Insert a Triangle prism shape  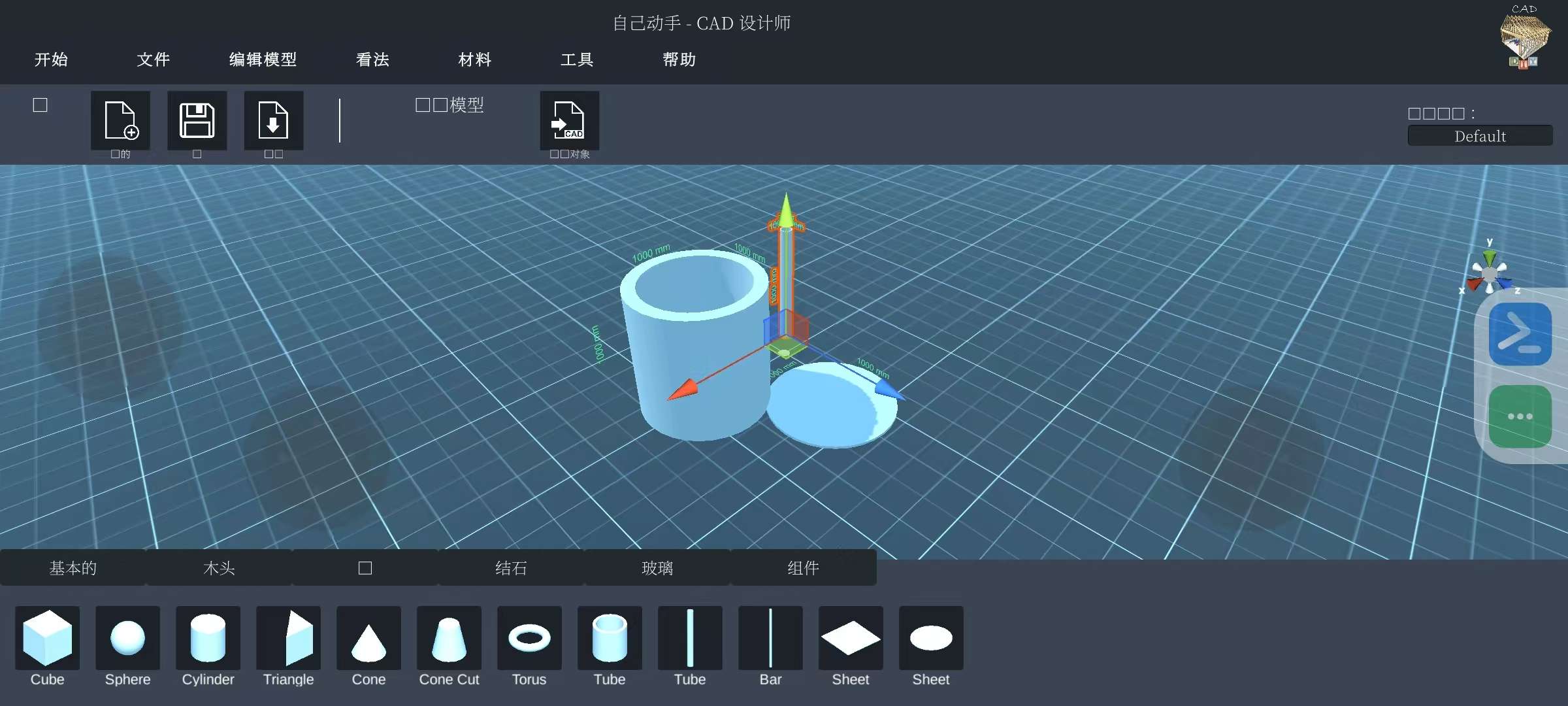tap(288, 637)
